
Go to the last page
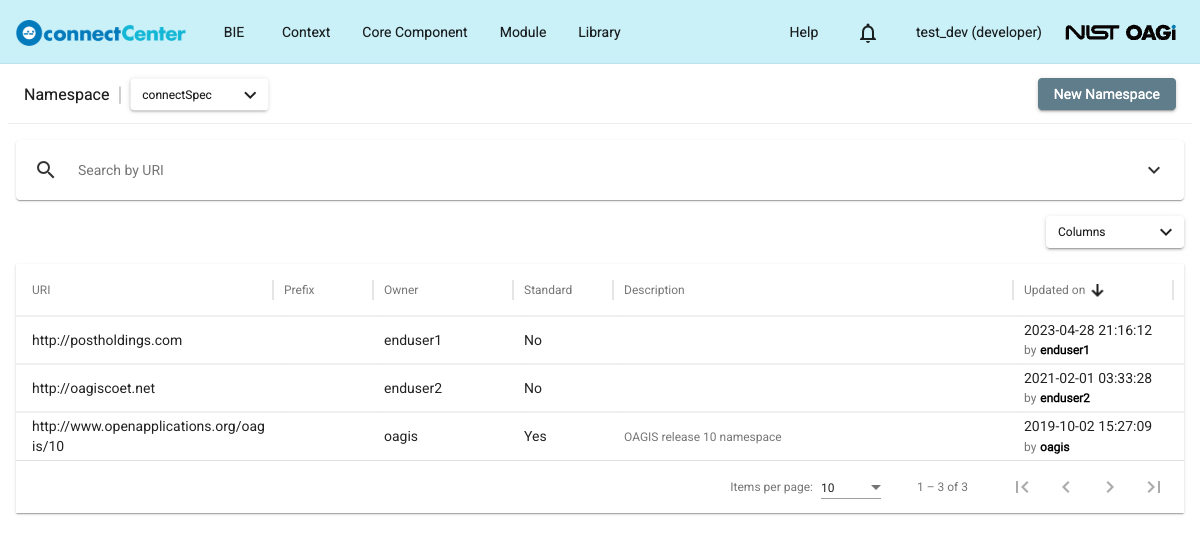click(x=1154, y=487)
